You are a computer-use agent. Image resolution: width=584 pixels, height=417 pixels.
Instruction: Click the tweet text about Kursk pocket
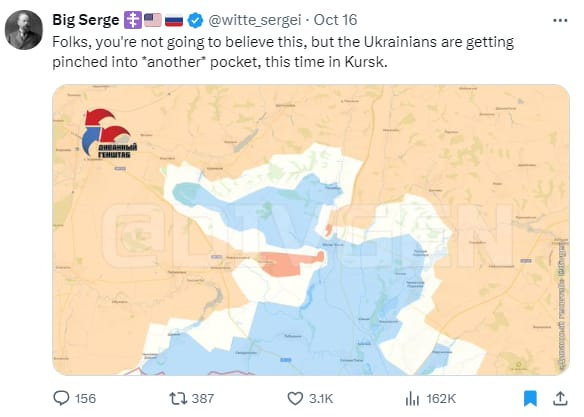coord(283,52)
